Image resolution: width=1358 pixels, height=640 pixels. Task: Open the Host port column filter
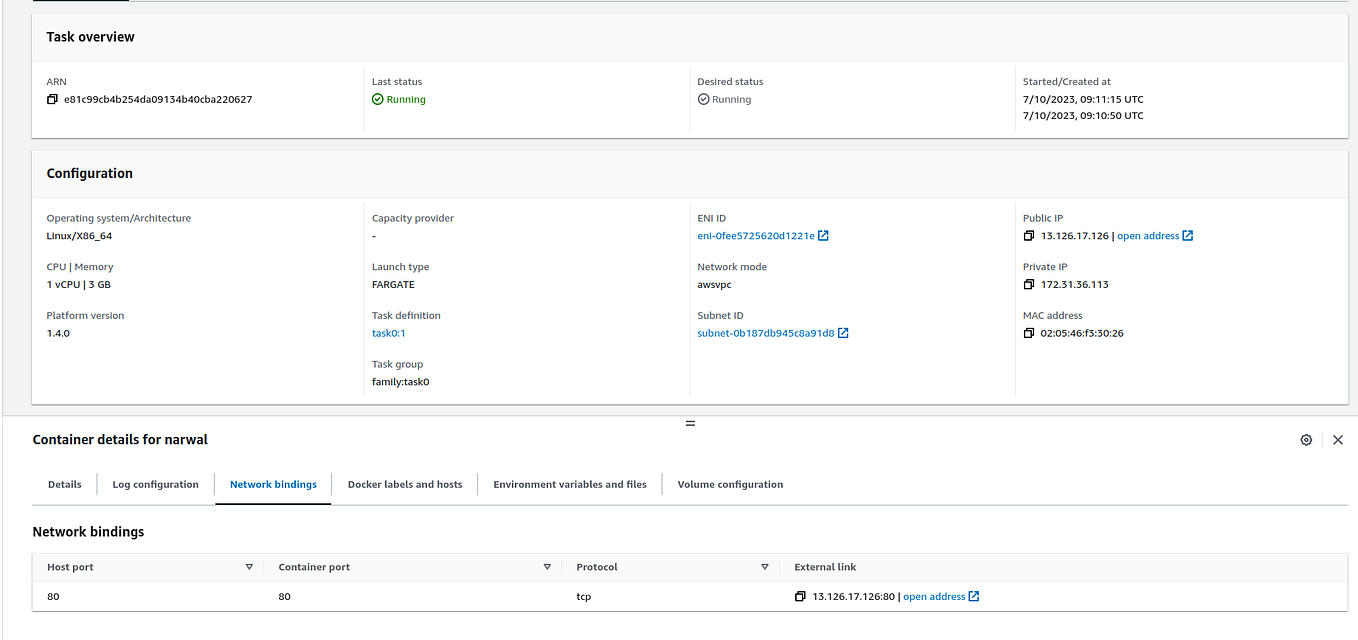[249, 566]
